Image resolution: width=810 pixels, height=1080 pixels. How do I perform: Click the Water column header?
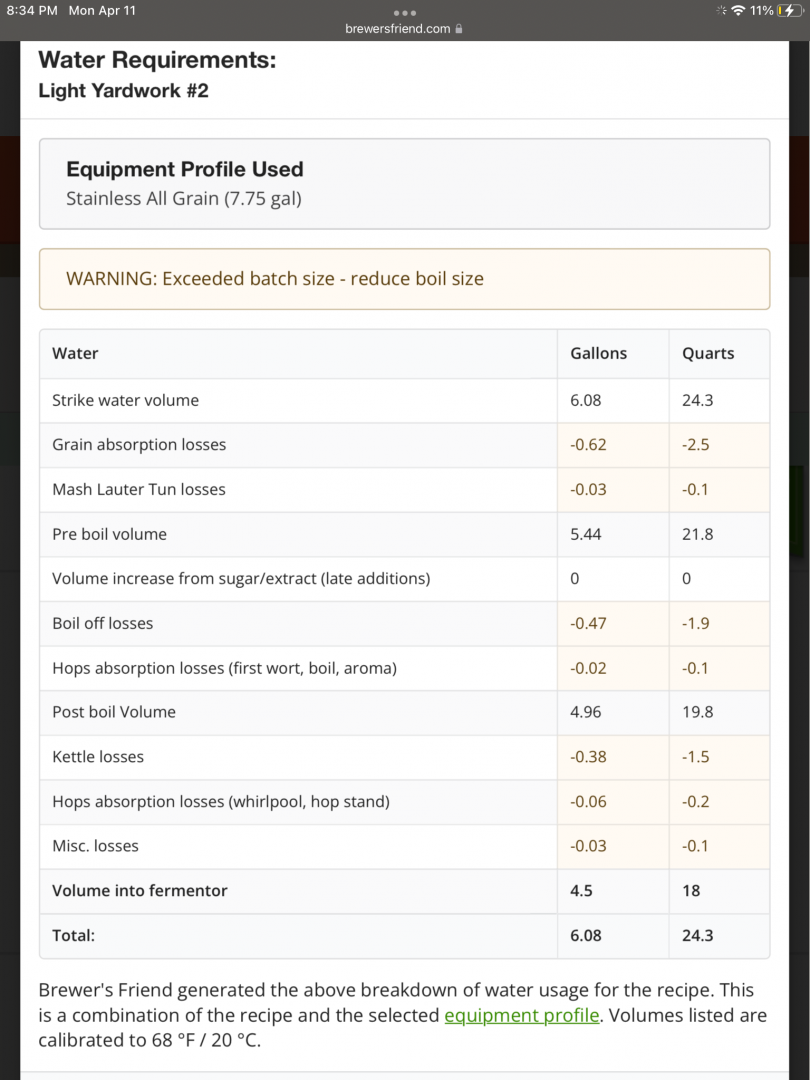point(75,353)
